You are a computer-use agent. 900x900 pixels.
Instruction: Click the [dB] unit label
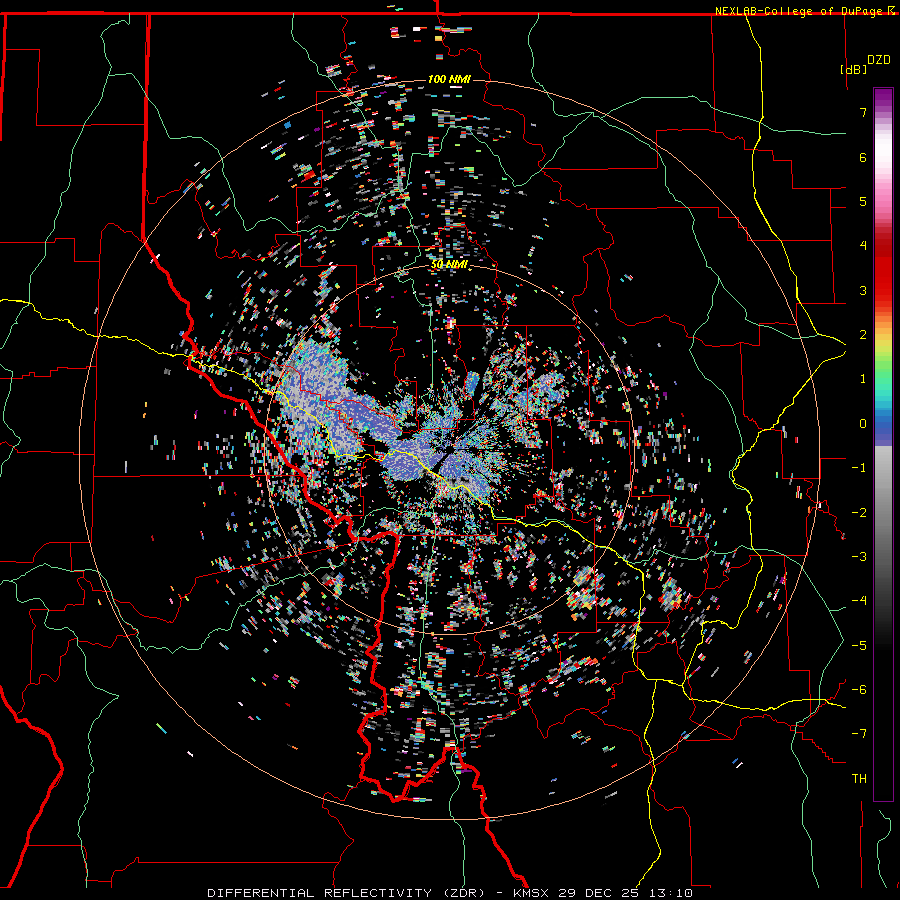point(853,69)
